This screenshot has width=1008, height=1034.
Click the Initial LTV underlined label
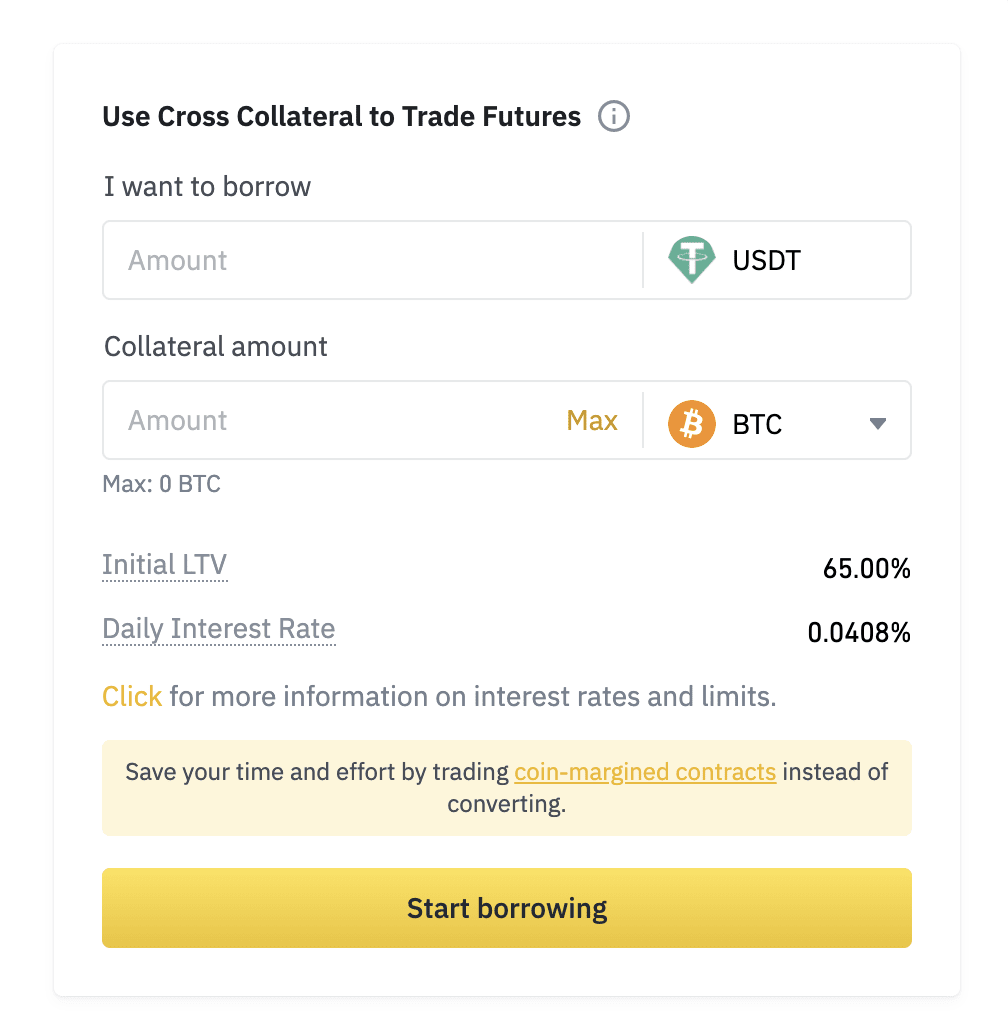164,565
